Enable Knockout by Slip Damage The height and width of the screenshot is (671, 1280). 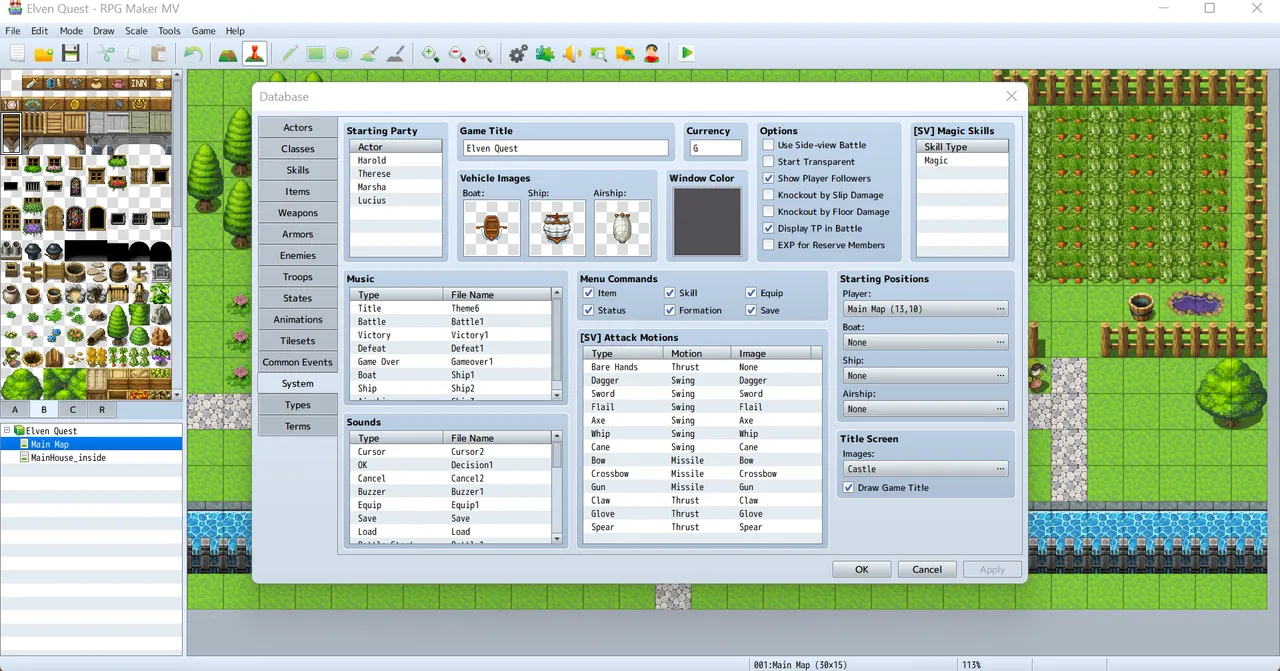pos(768,195)
